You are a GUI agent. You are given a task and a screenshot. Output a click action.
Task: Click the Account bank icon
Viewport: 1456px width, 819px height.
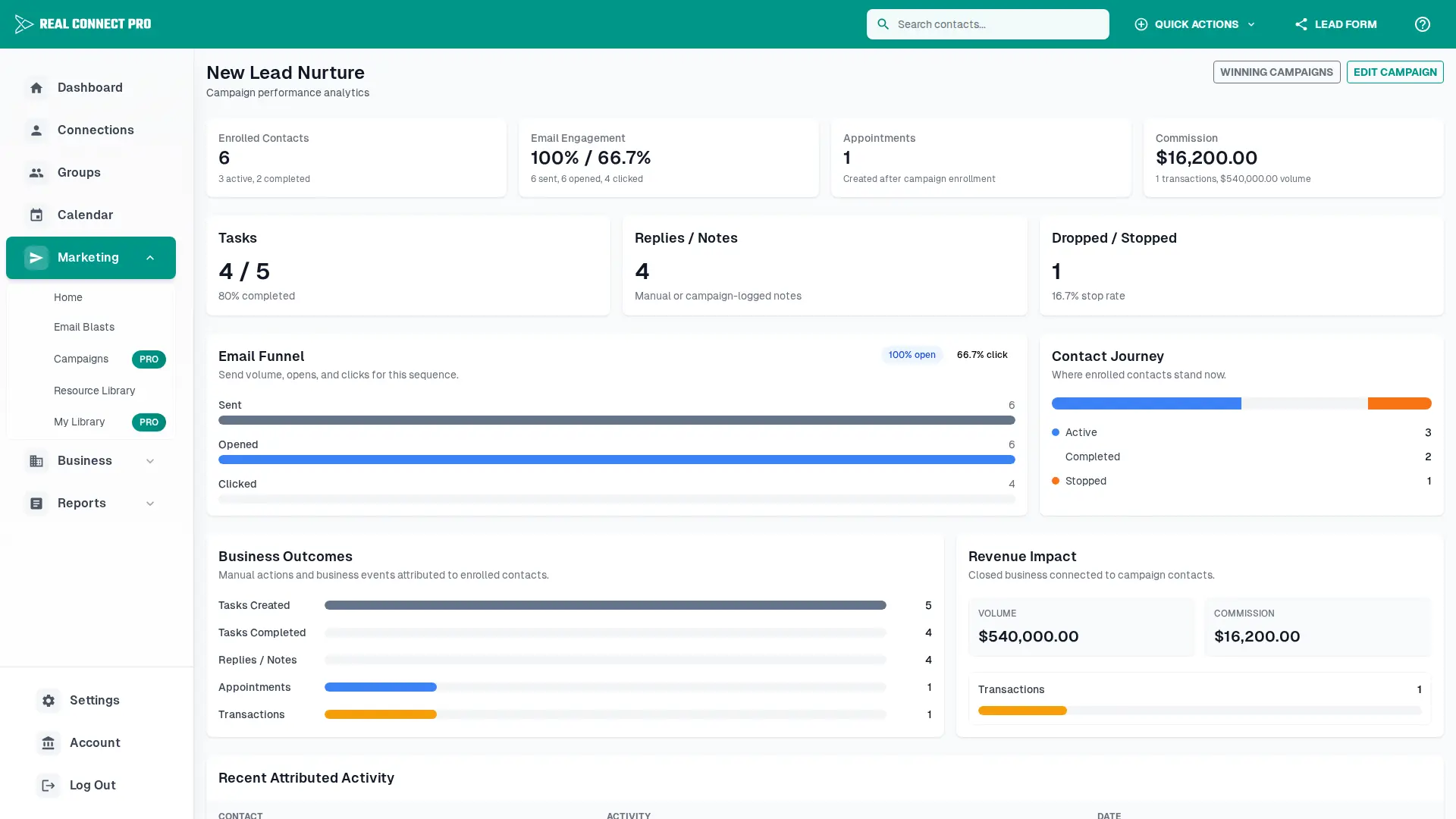pyautogui.click(x=49, y=743)
